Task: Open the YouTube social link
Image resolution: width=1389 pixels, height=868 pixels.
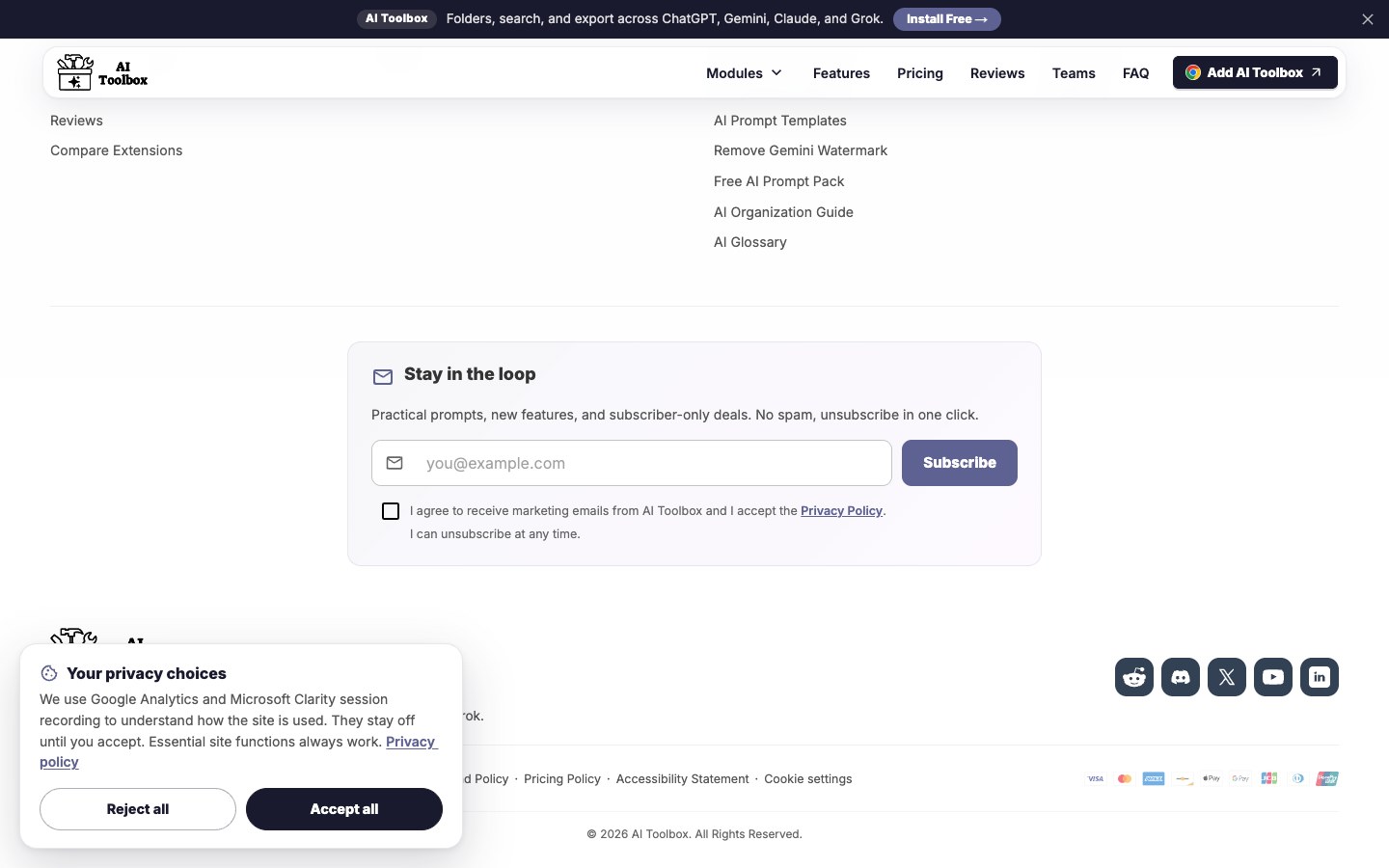Action: click(x=1273, y=677)
